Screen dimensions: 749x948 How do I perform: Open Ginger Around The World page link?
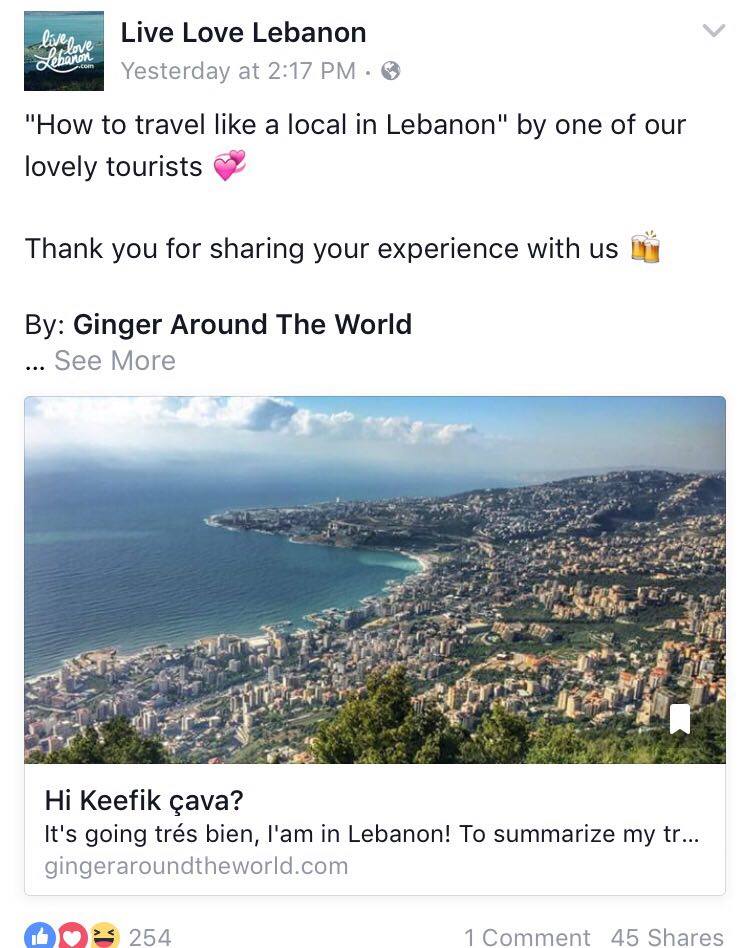(242, 325)
